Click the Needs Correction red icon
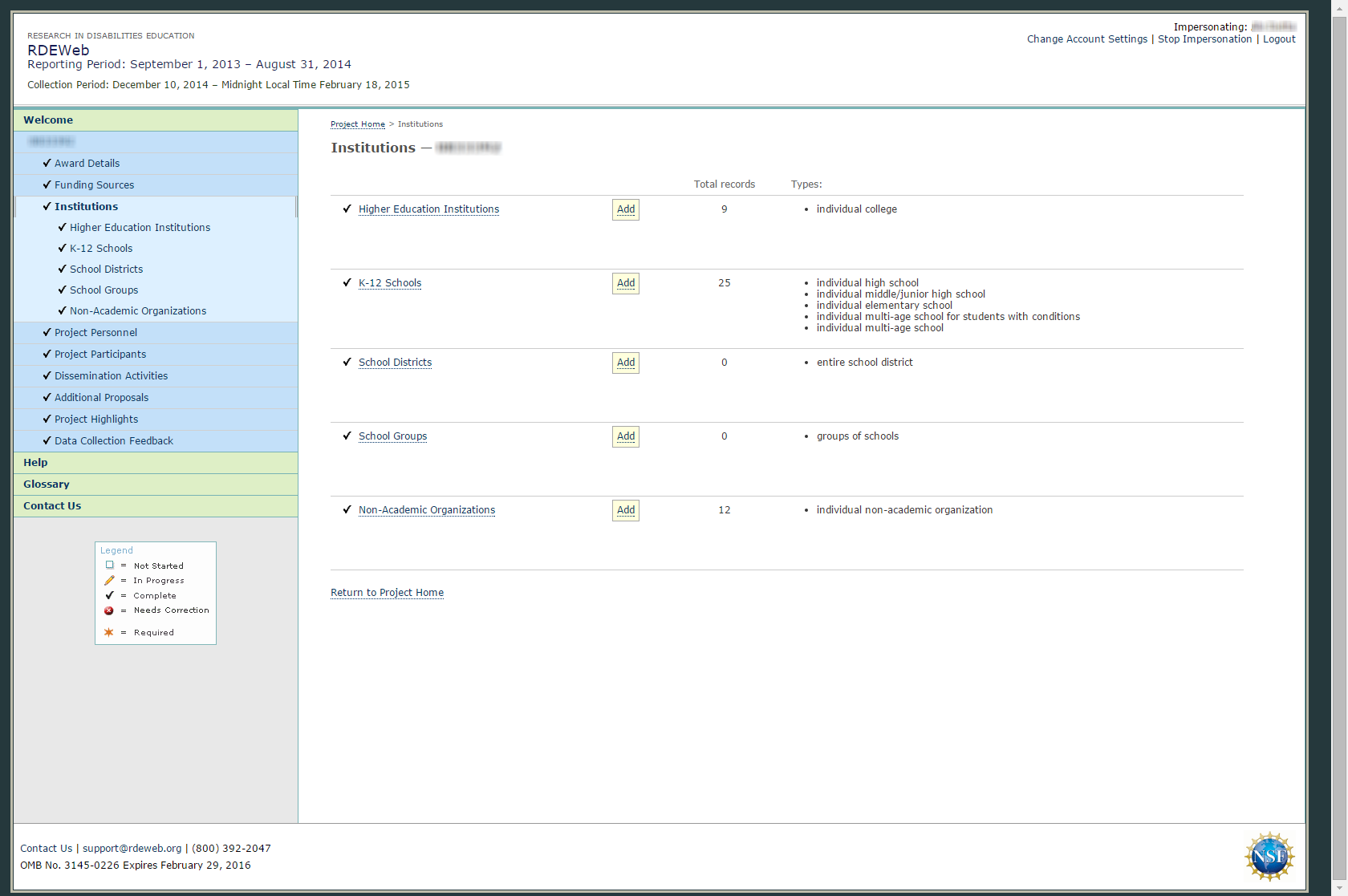This screenshot has height=896, width=1348. click(109, 610)
